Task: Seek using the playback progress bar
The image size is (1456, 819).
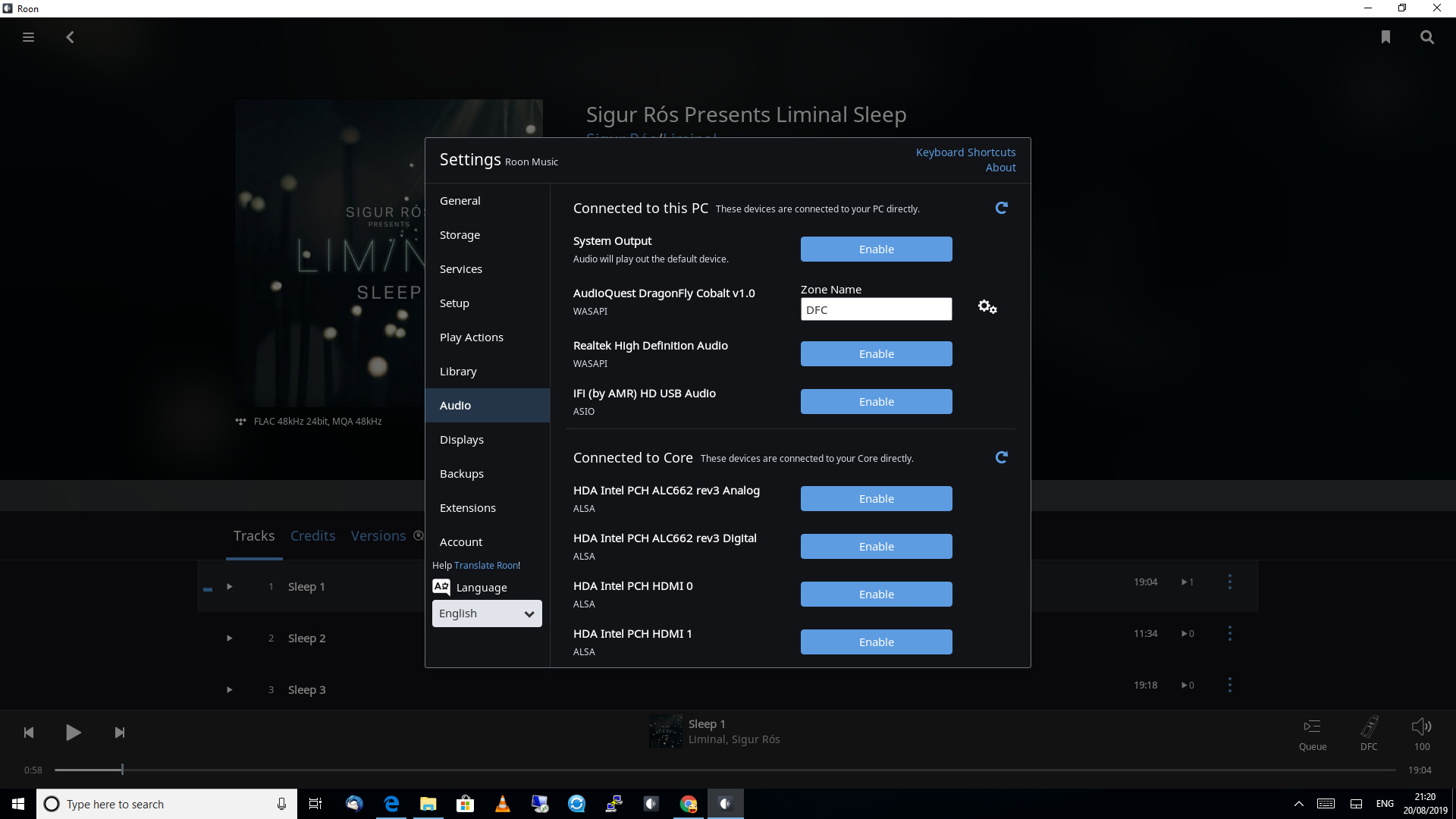Action: pyautogui.click(x=725, y=770)
